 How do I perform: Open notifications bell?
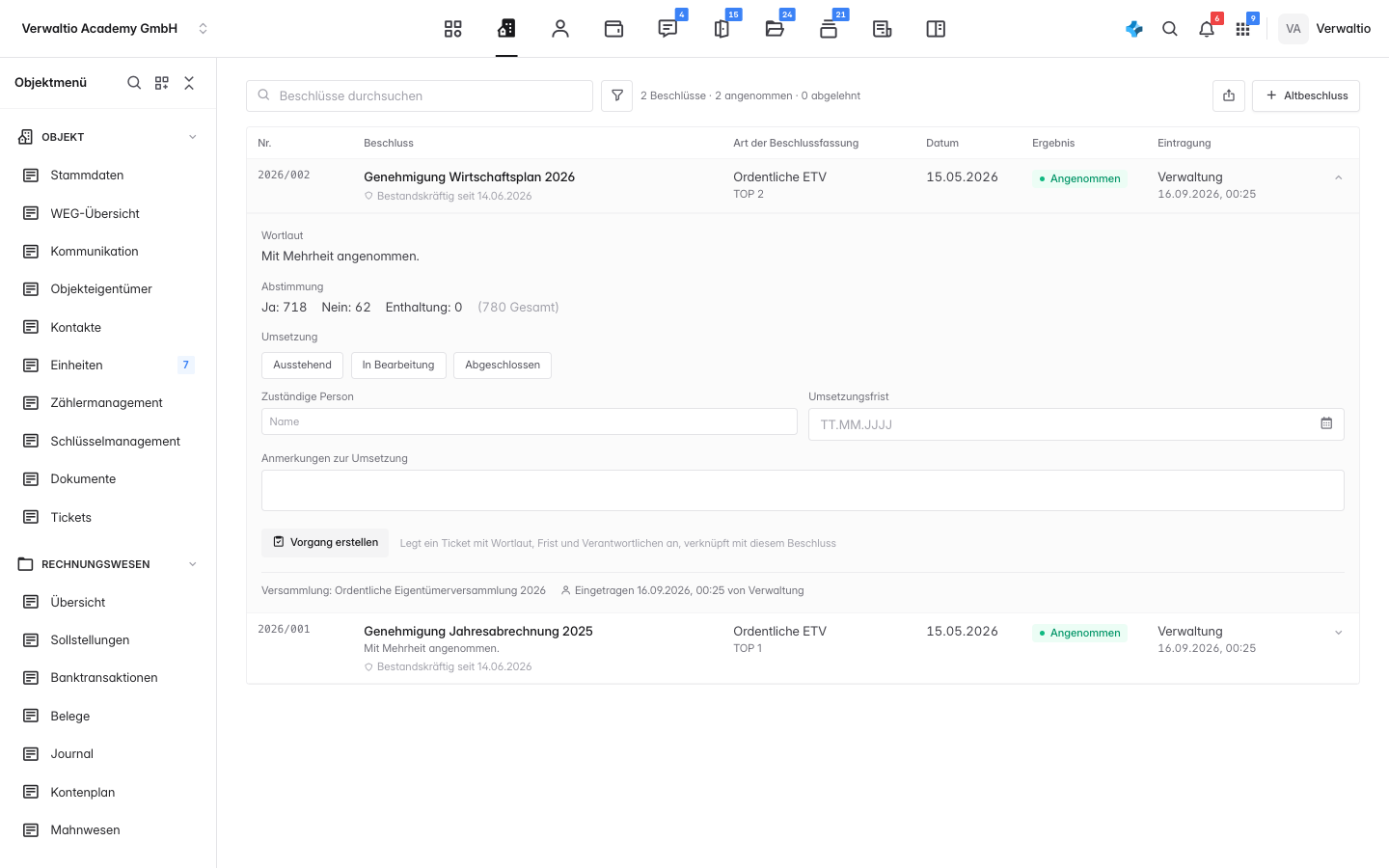pos(1207,29)
